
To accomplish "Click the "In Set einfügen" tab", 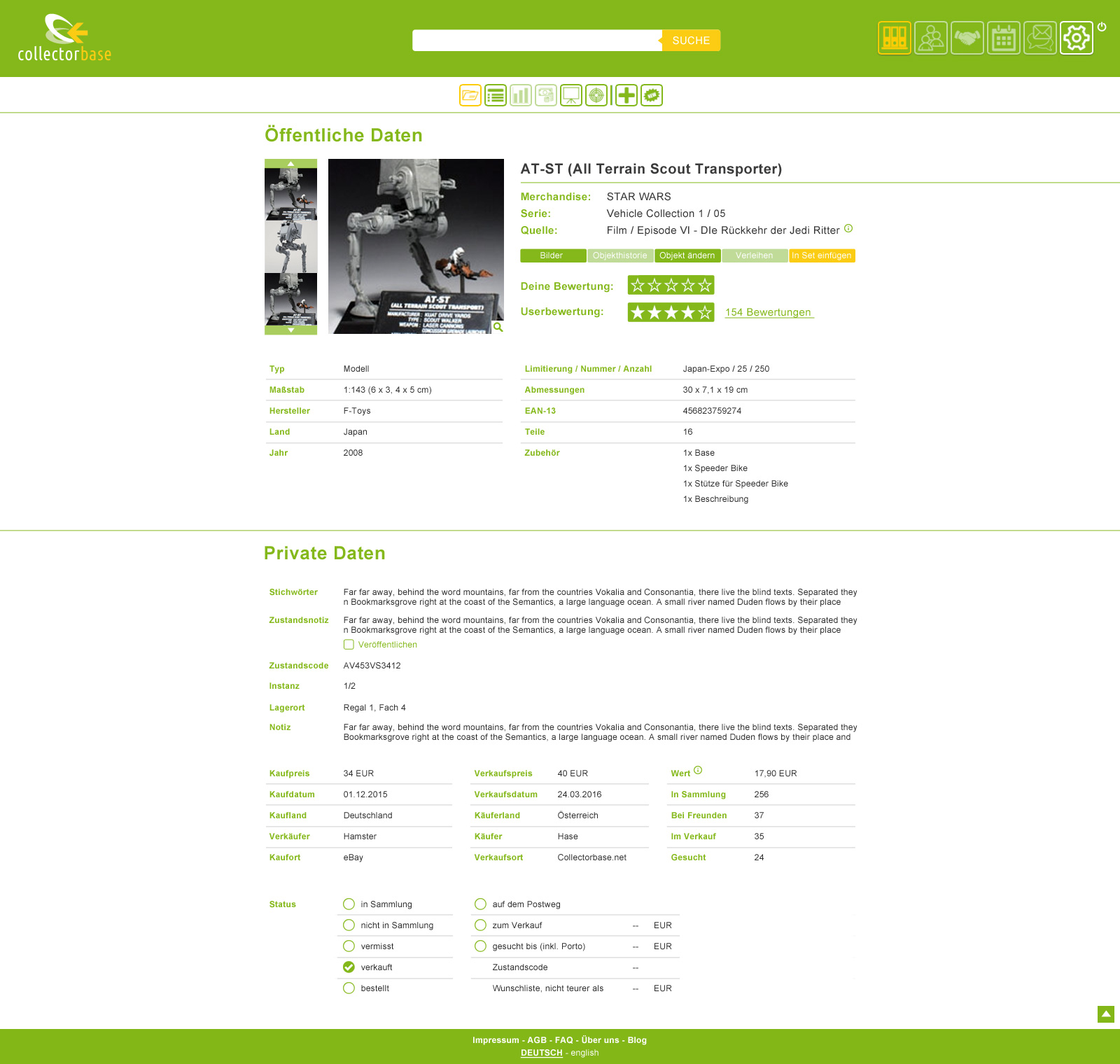I will 822,255.
